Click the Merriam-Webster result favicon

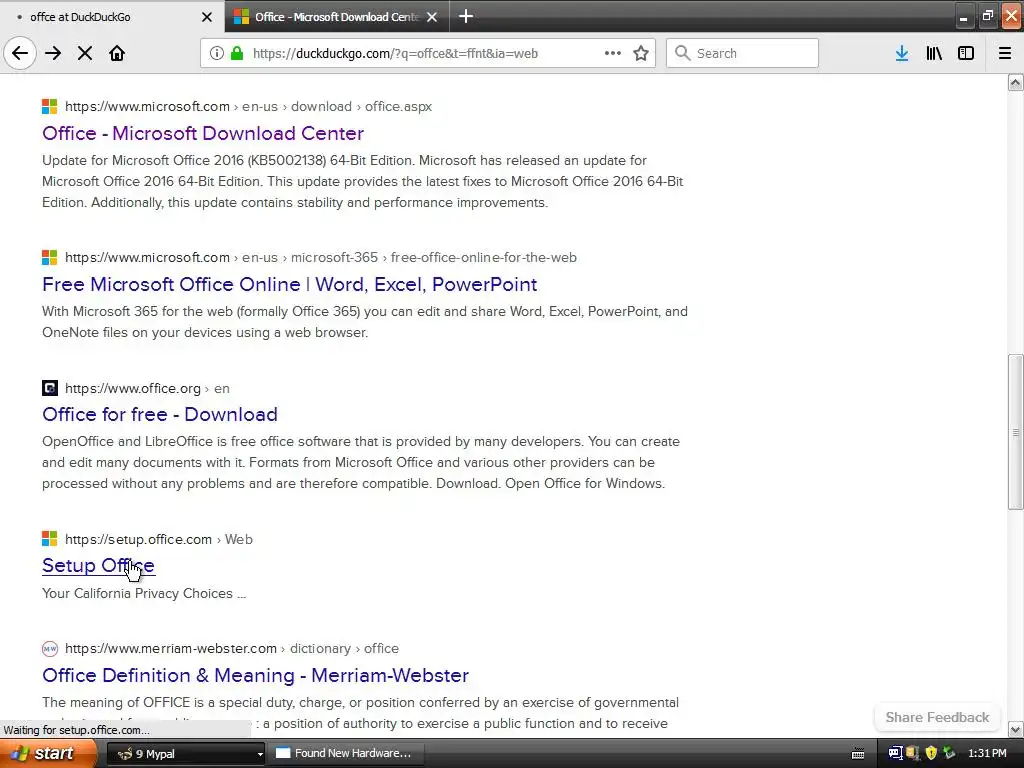pos(50,648)
